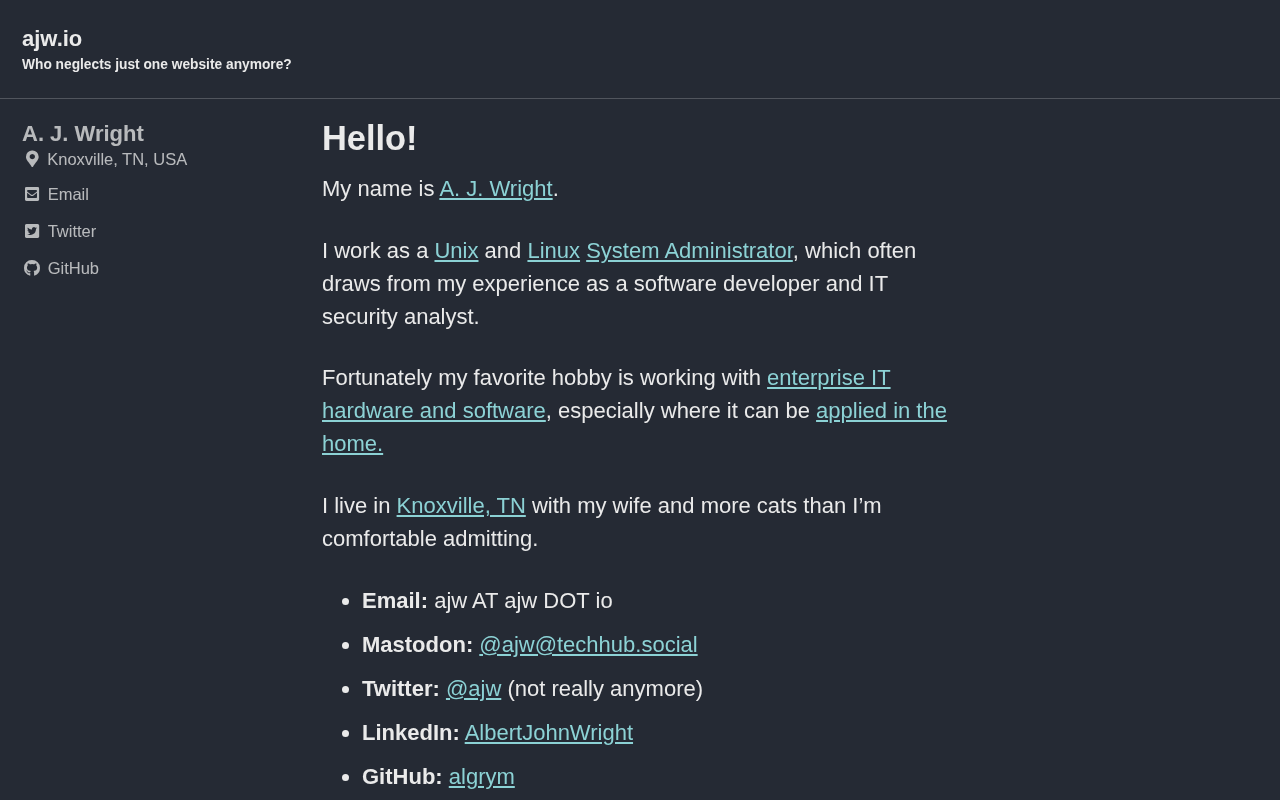Viewport: 1280px width, 800px height.
Task: Open the ajw.io site title
Action: pos(52,38)
